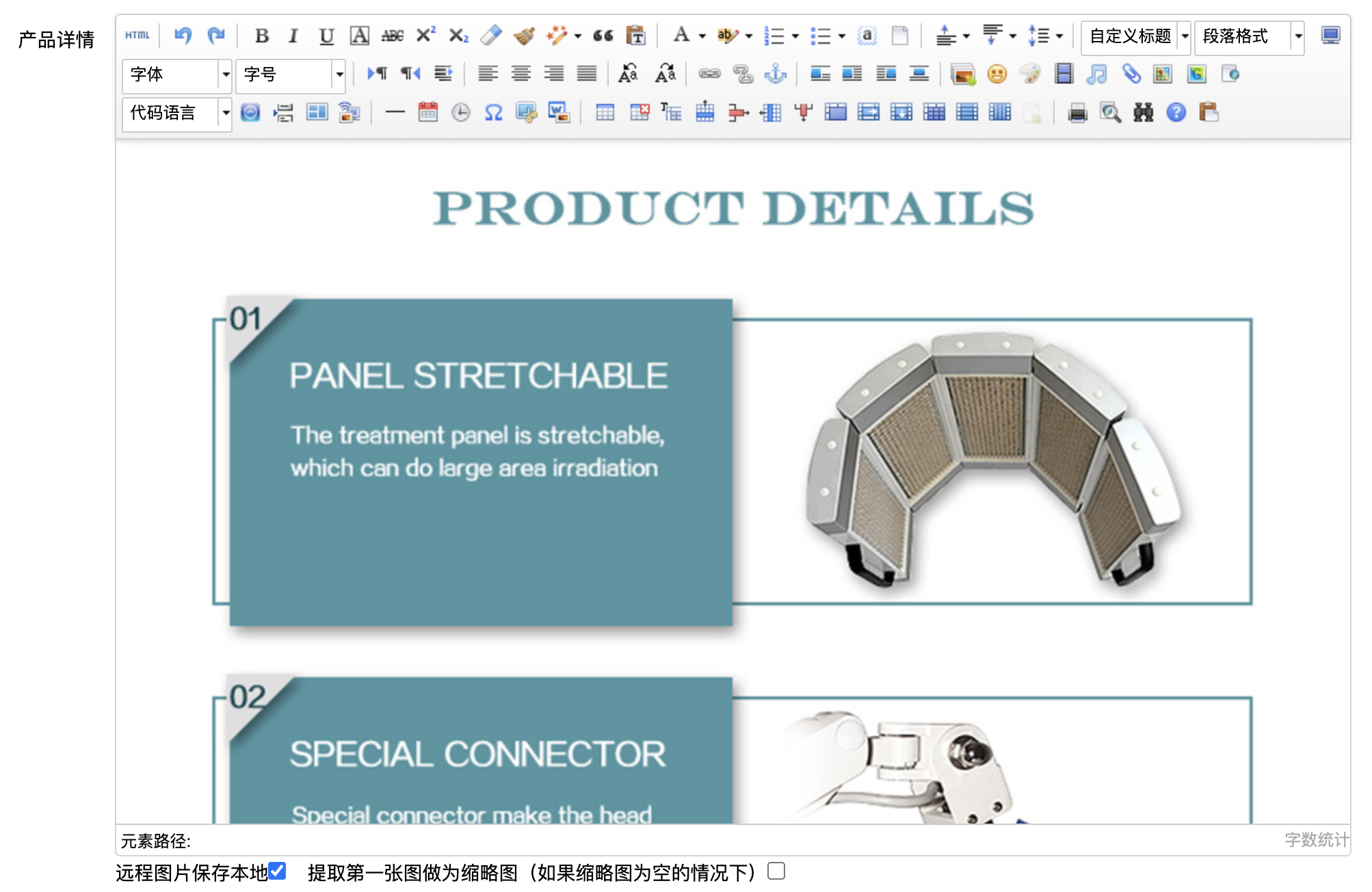Viewport: 1372px width, 892px height.
Task: Insert a horizontal rule
Action: [395, 112]
